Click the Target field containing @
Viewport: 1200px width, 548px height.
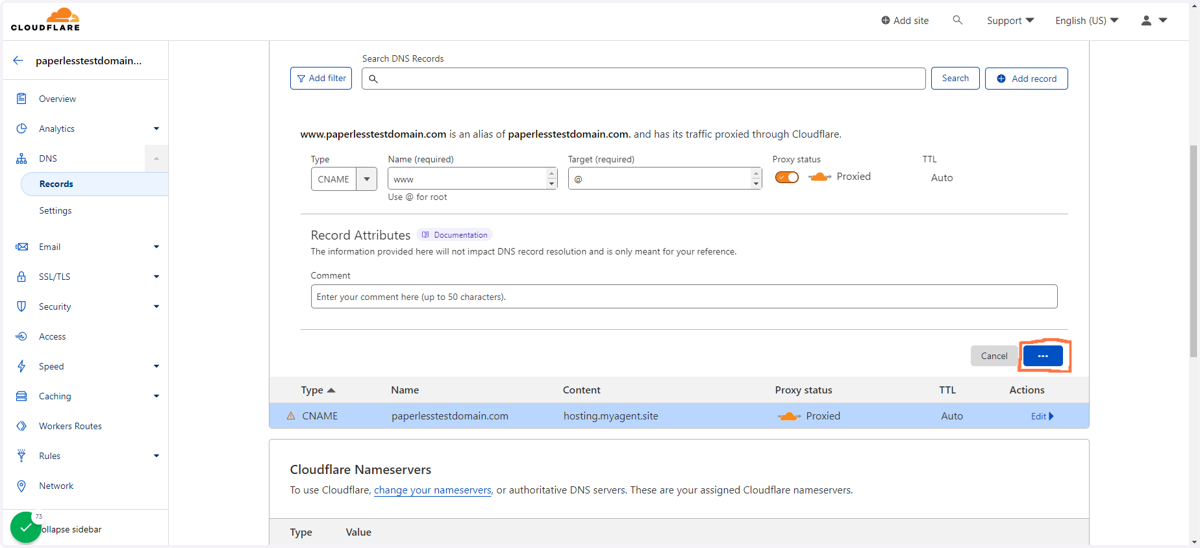click(x=664, y=179)
